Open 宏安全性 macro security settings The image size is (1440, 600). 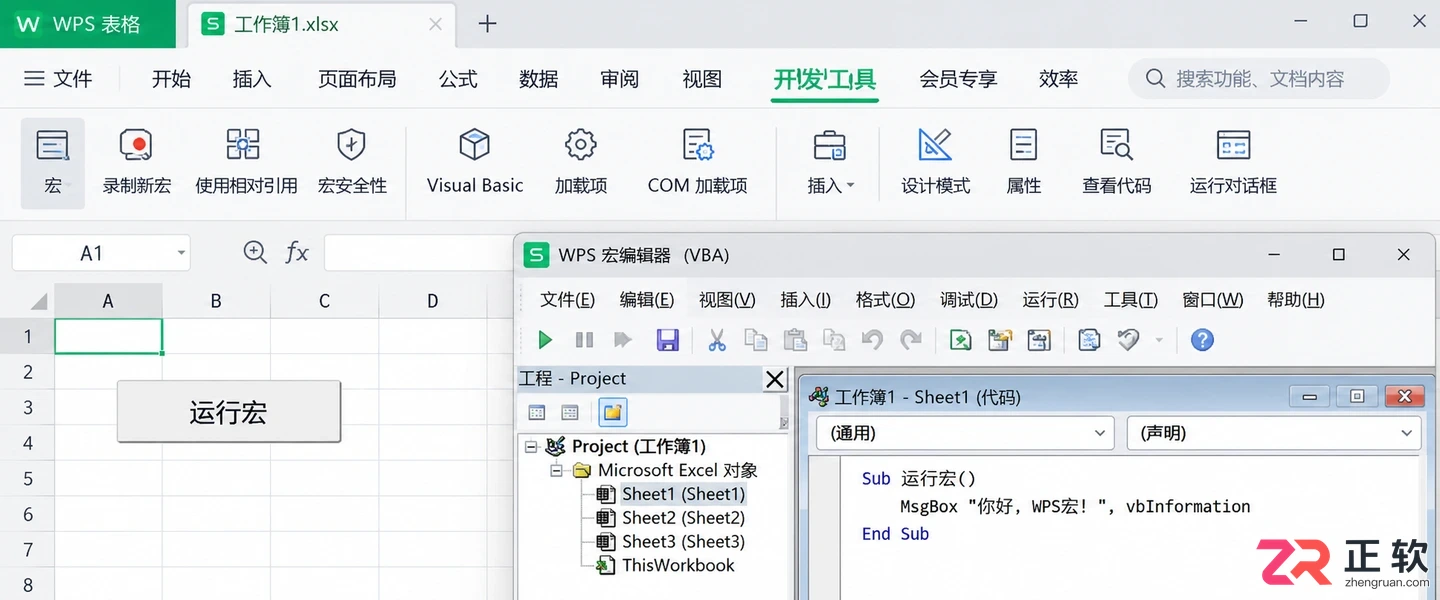pyautogui.click(x=352, y=163)
